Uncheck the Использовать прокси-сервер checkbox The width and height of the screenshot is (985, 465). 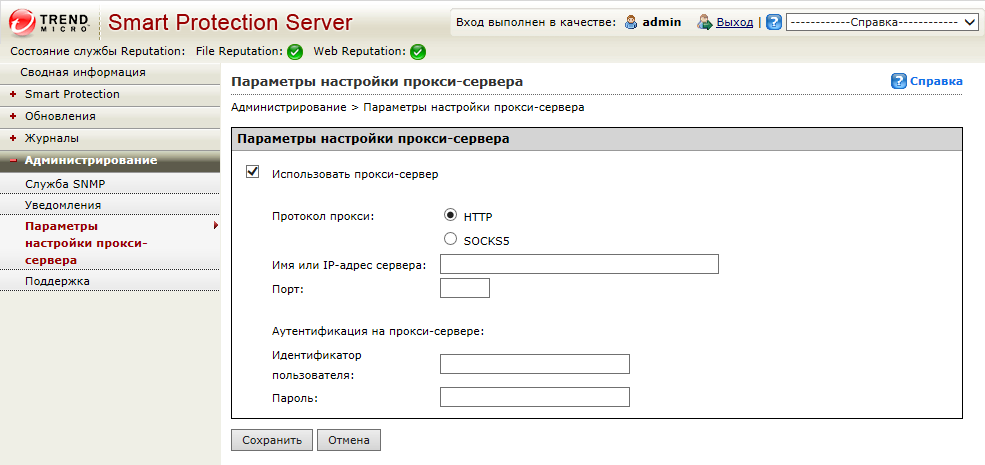pyautogui.click(x=252, y=173)
